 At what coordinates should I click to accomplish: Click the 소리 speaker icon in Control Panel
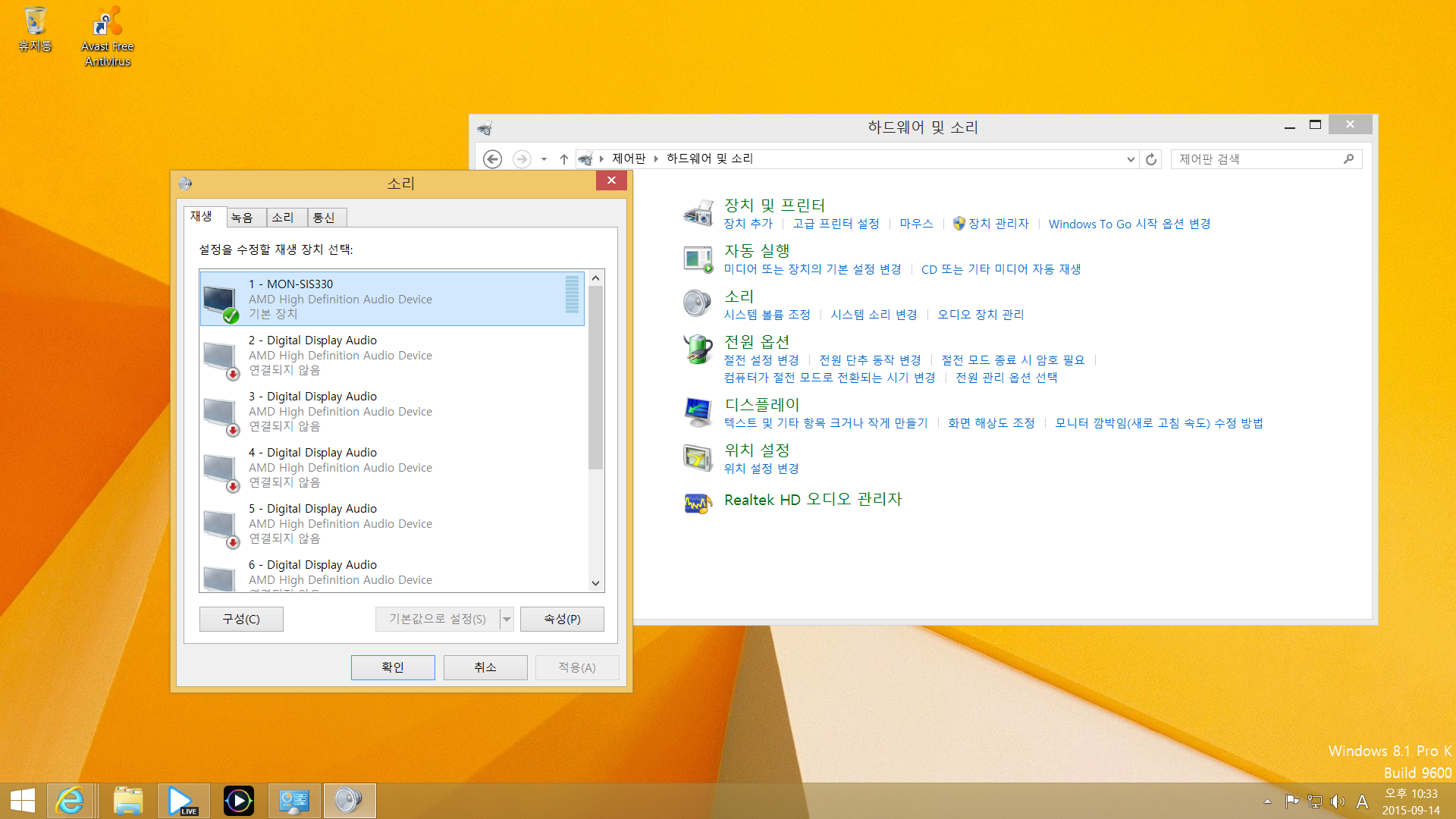[697, 303]
